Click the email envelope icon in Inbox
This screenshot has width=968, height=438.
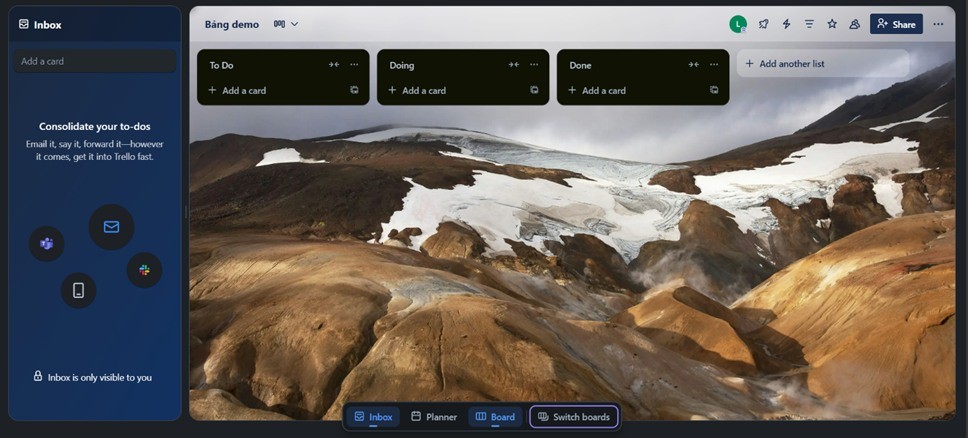(x=111, y=227)
